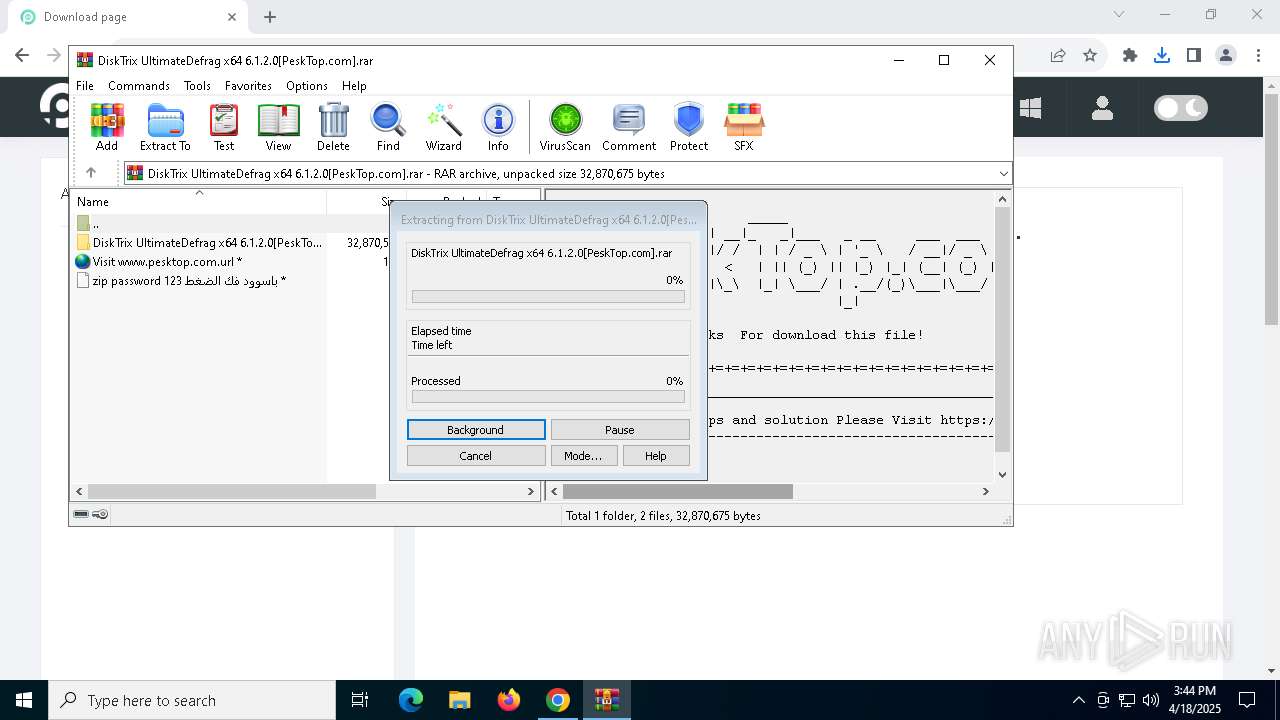Screen dimensions: 1280x720
Task: Open Chrome extensions puzzle icon
Action: tap(1130, 56)
